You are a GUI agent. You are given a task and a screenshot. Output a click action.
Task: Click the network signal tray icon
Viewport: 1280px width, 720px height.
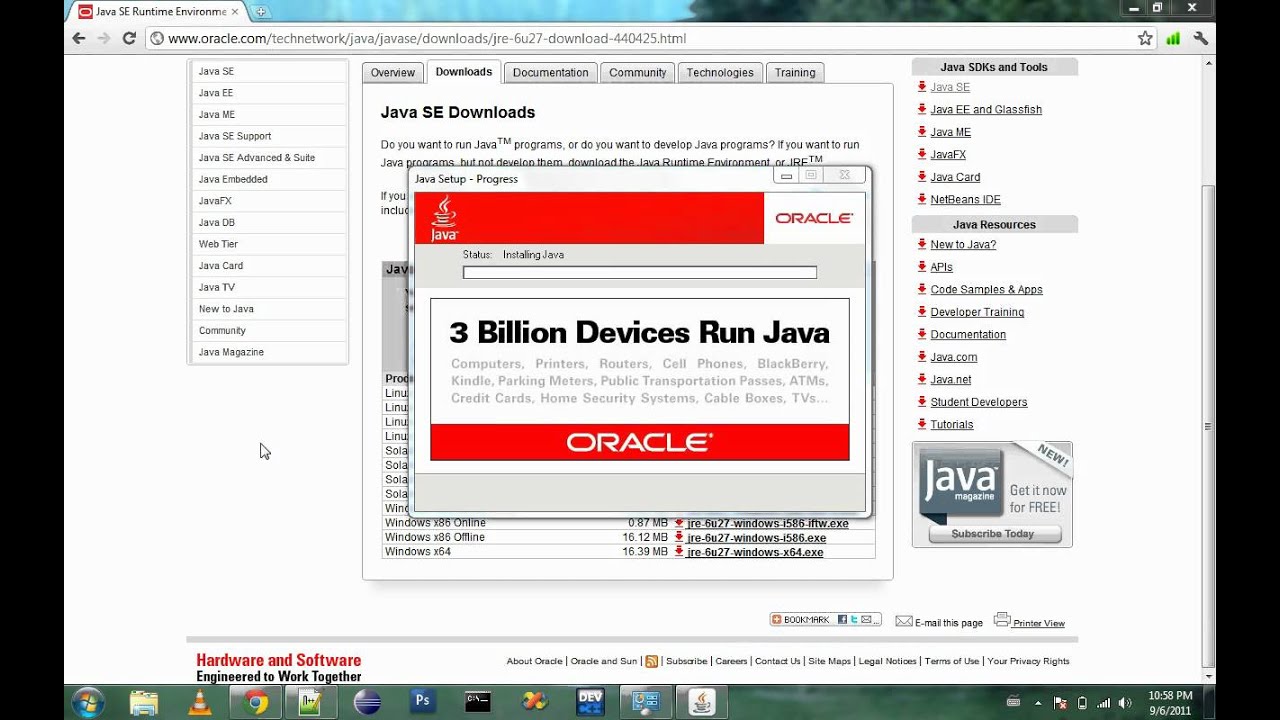pos(1104,702)
